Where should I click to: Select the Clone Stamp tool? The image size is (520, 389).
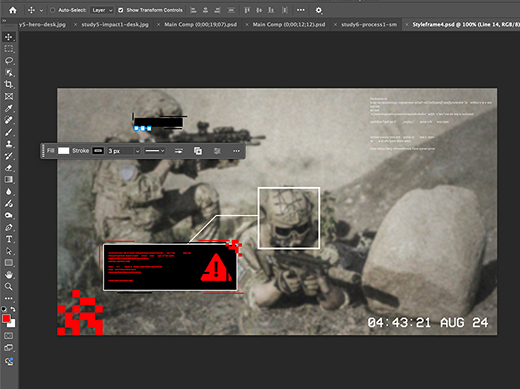point(9,144)
